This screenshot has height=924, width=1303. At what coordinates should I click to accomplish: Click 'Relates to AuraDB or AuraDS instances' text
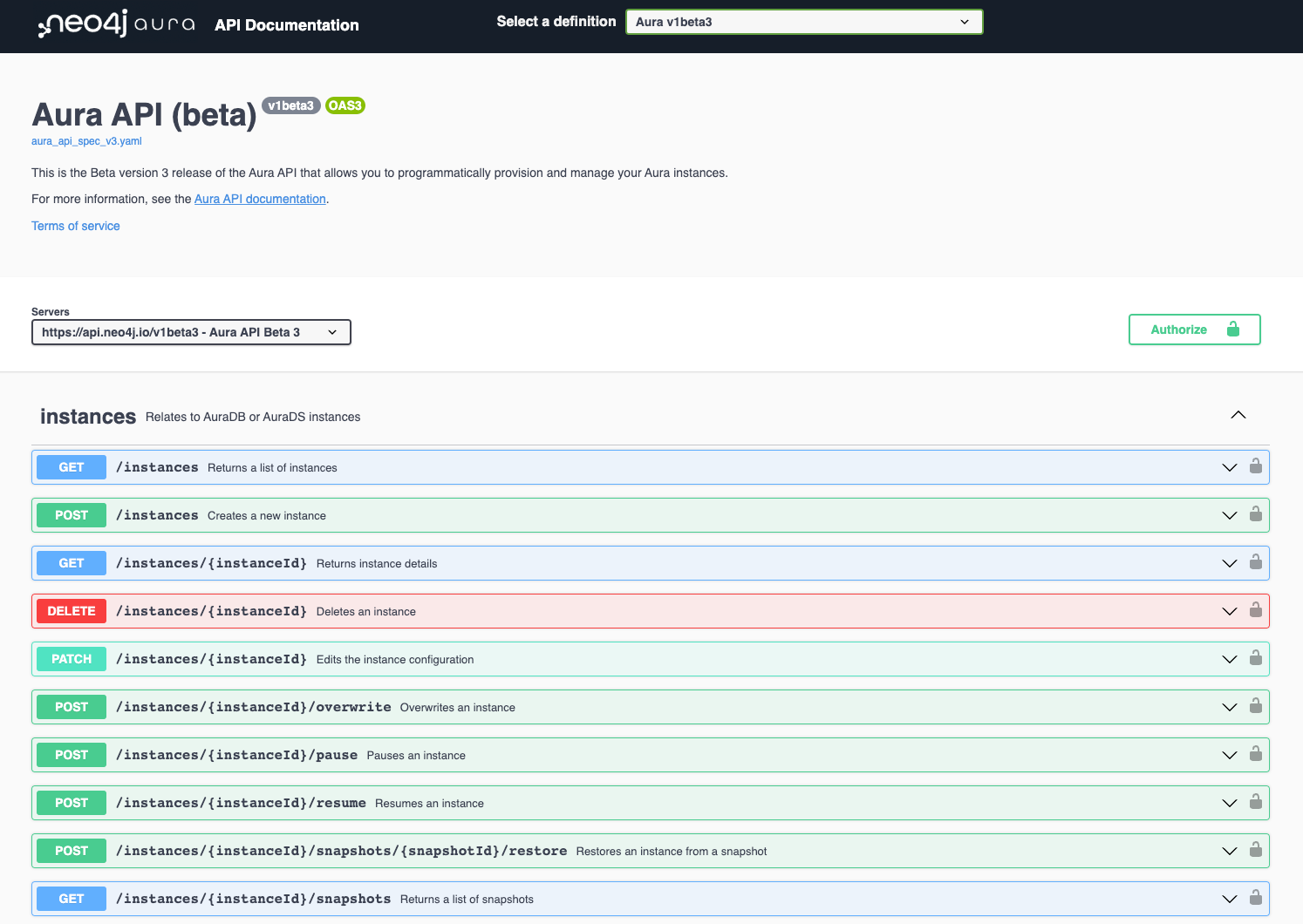pos(253,417)
